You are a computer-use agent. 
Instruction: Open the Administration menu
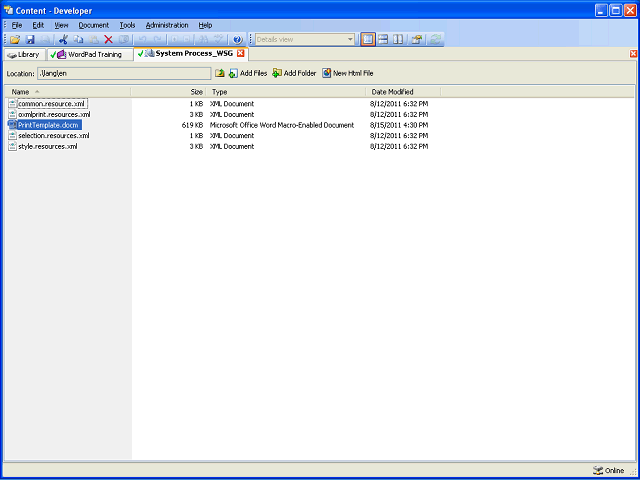(167, 25)
